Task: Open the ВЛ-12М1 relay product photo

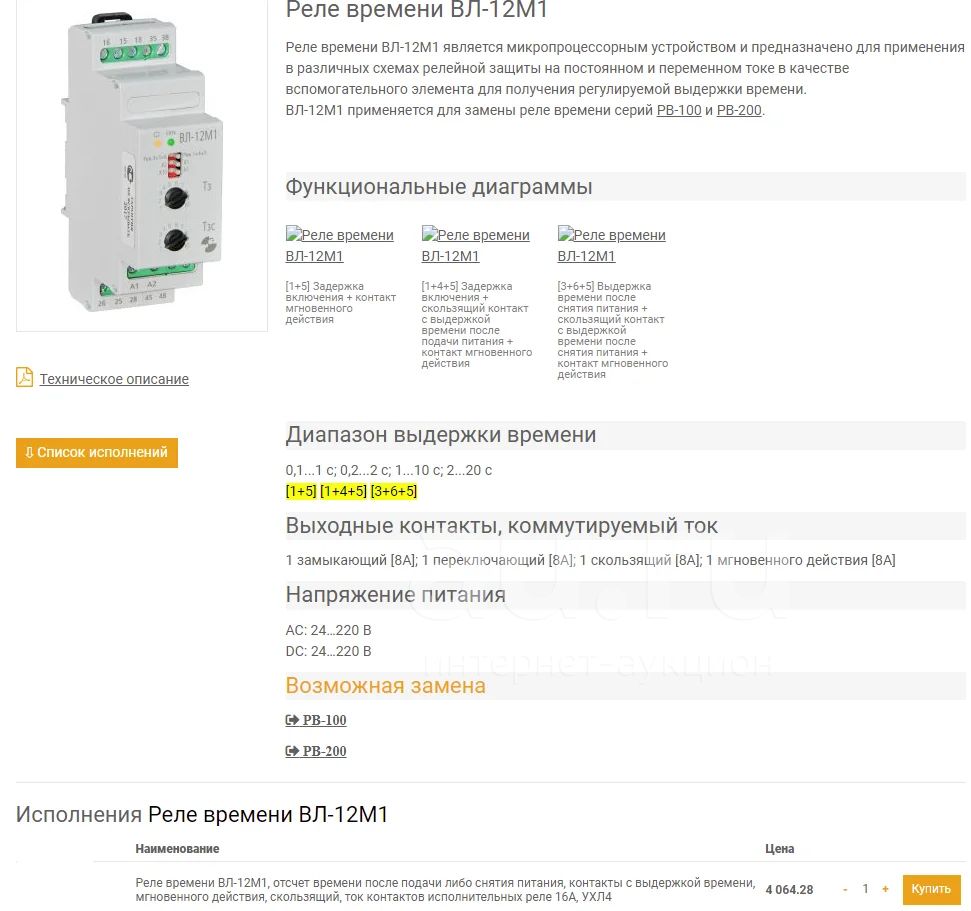Action: 142,165
